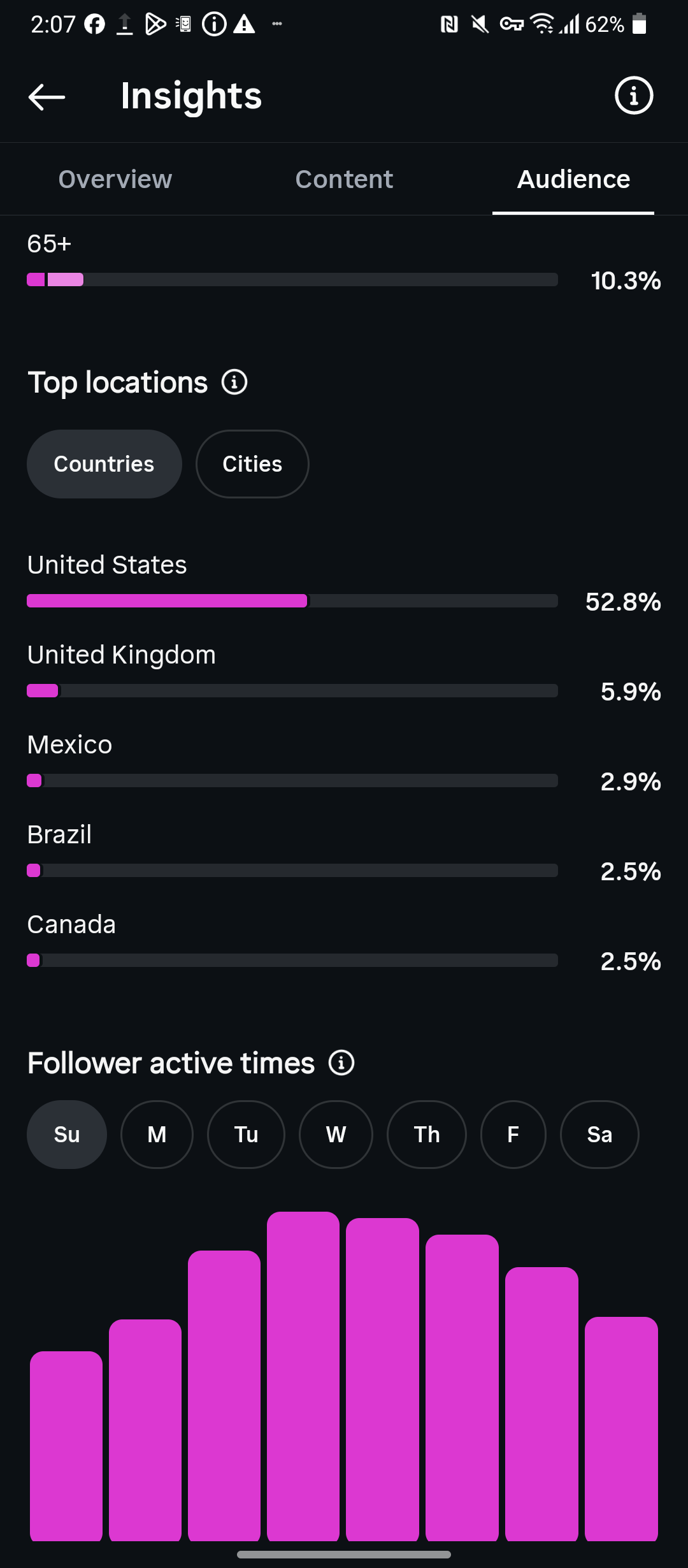Tap the warning triangle status icon

pyautogui.click(x=244, y=24)
